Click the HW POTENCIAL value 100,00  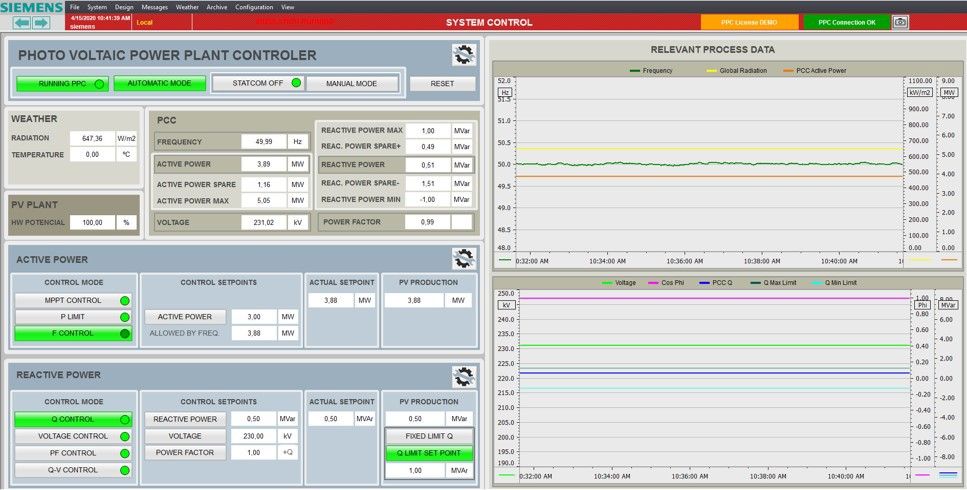(x=92, y=223)
